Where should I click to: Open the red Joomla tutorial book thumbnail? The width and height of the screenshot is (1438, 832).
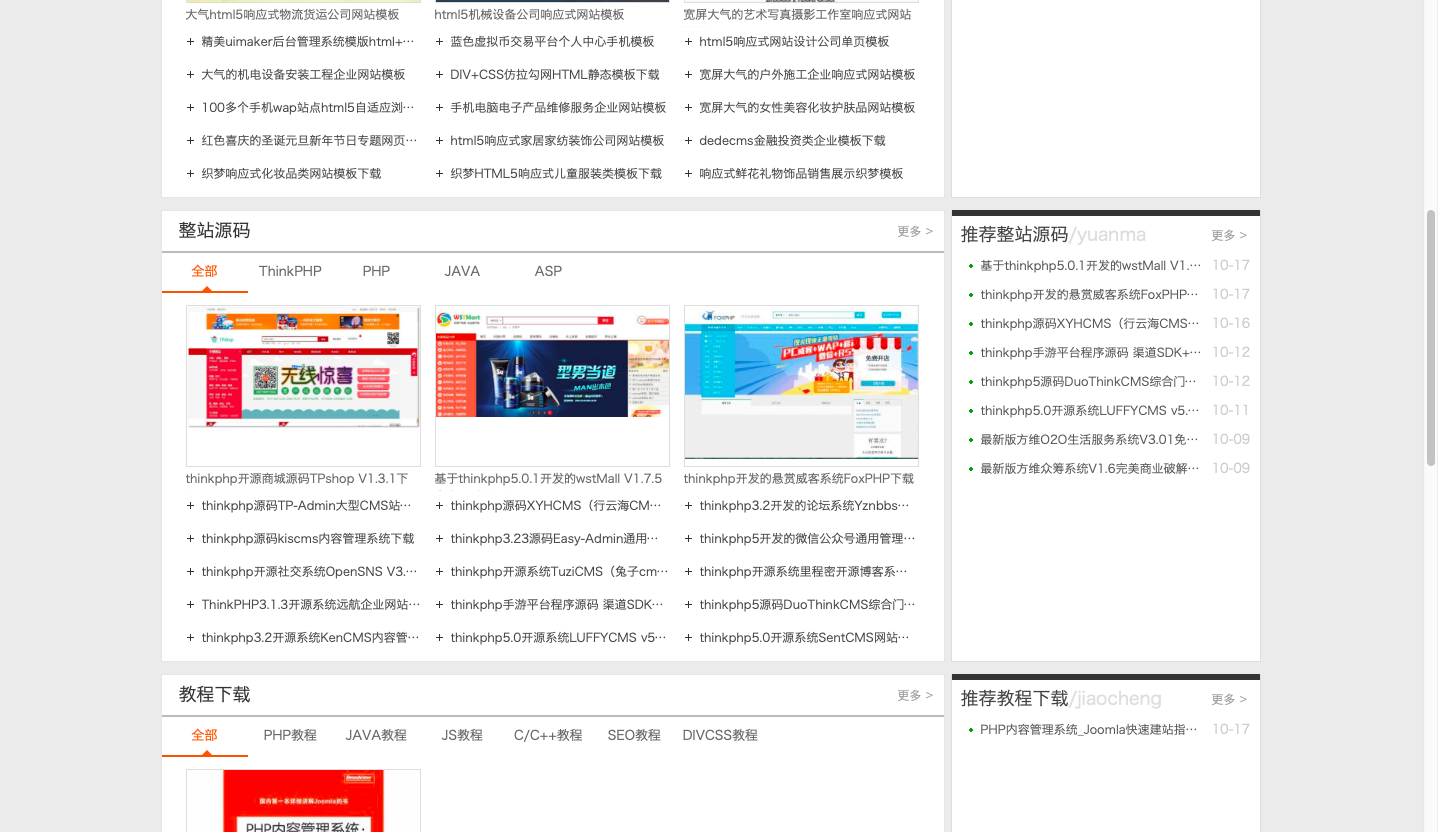[x=303, y=800]
